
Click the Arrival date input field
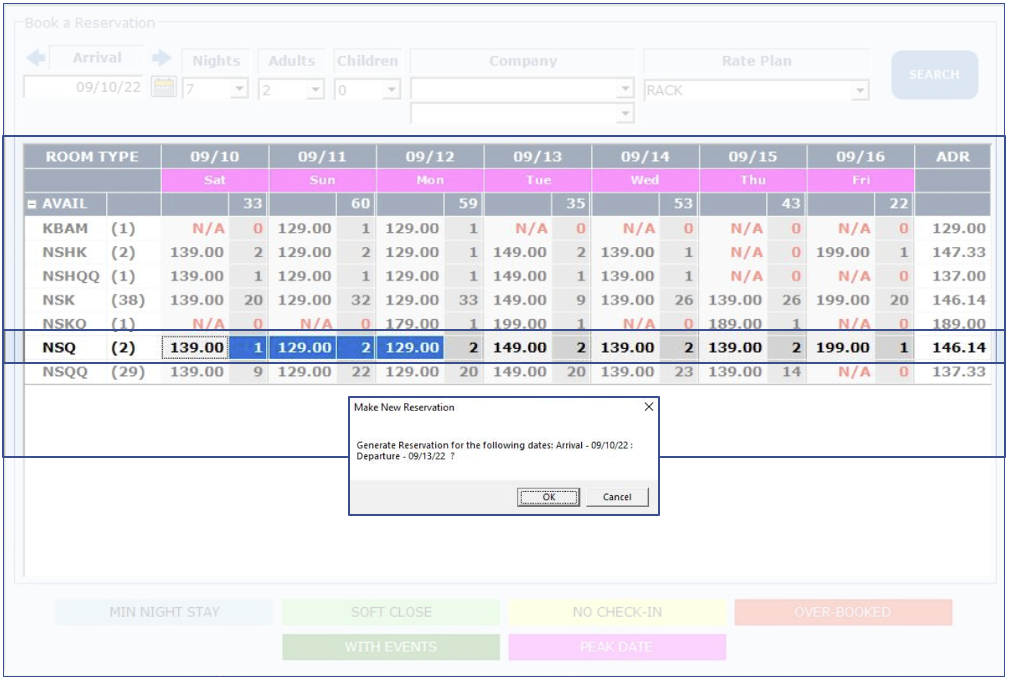[x=85, y=88]
